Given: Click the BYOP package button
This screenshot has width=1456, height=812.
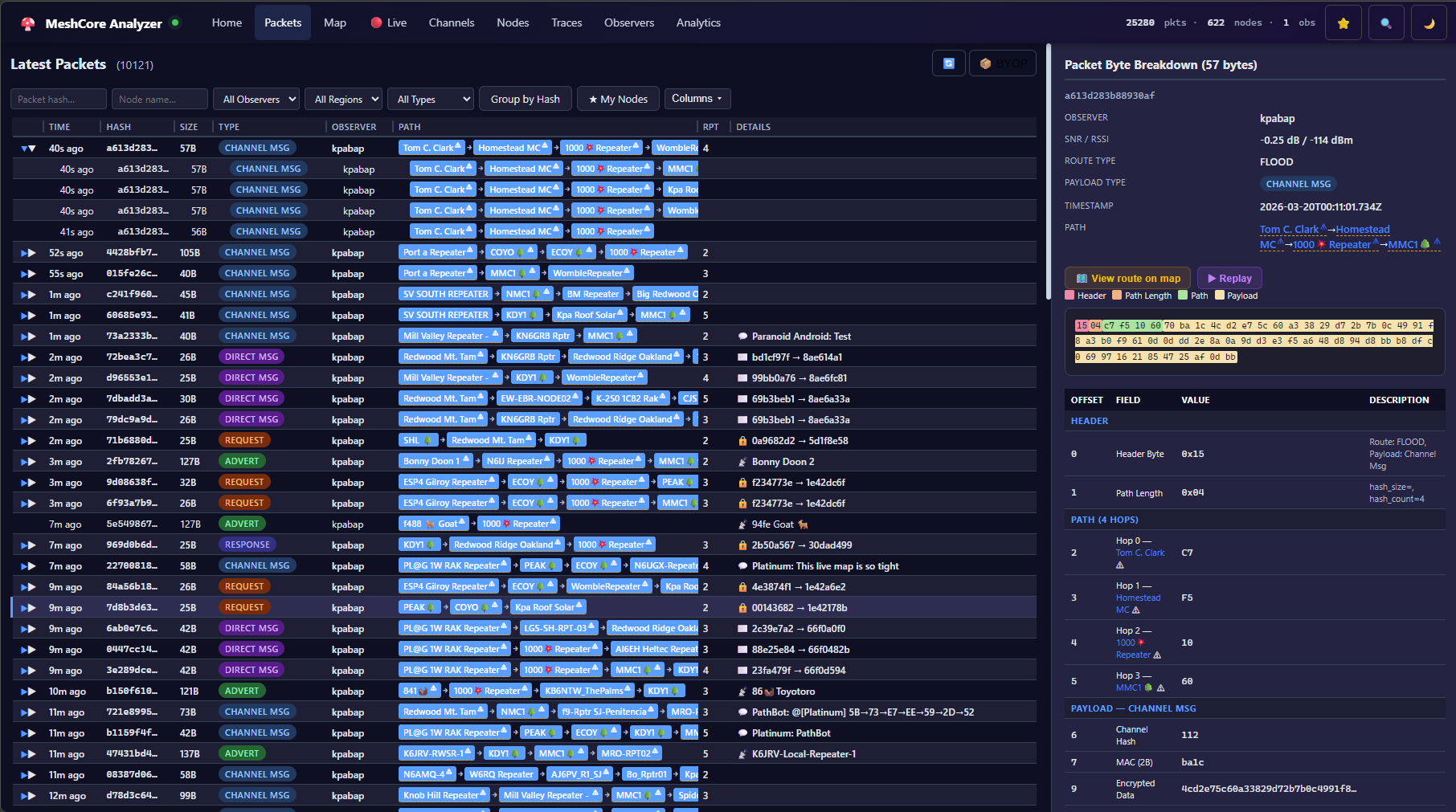Looking at the screenshot, I should [x=1003, y=63].
